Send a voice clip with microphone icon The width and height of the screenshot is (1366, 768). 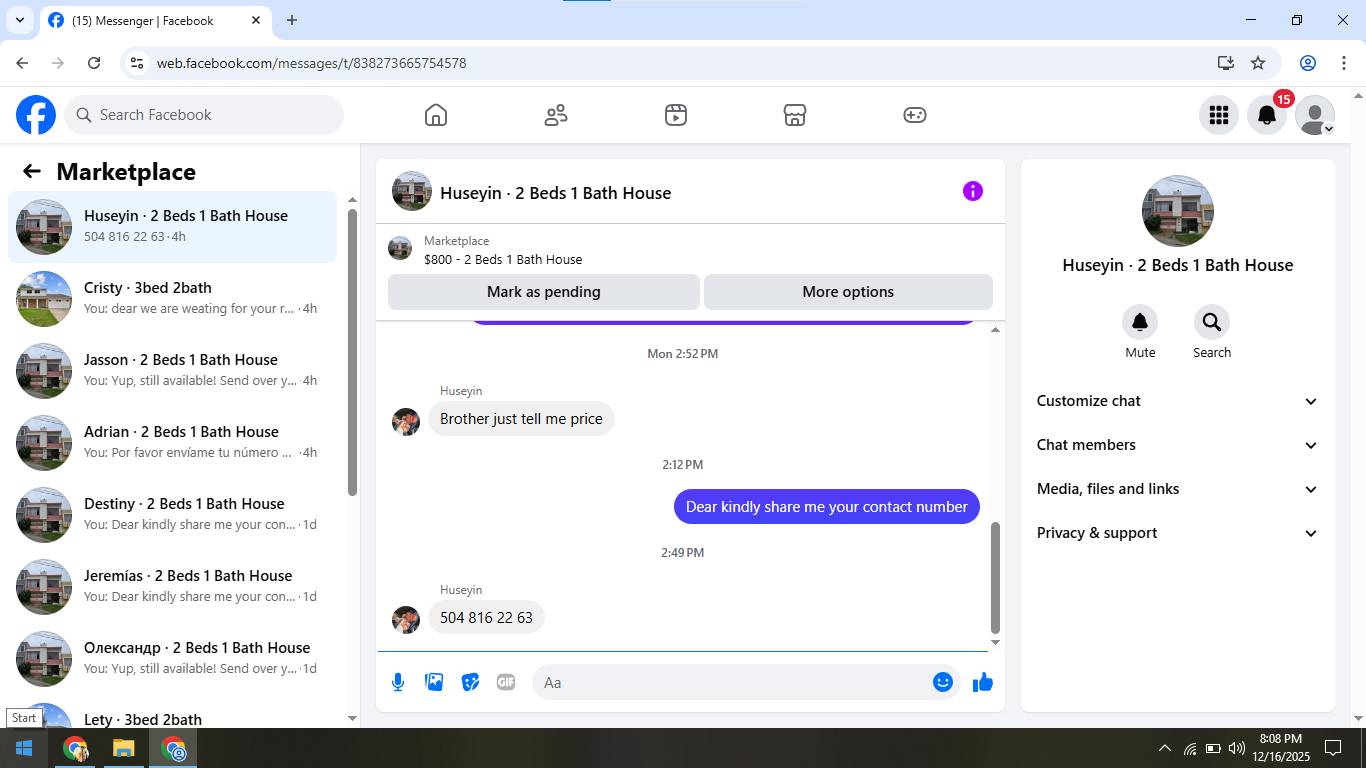(x=398, y=682)
